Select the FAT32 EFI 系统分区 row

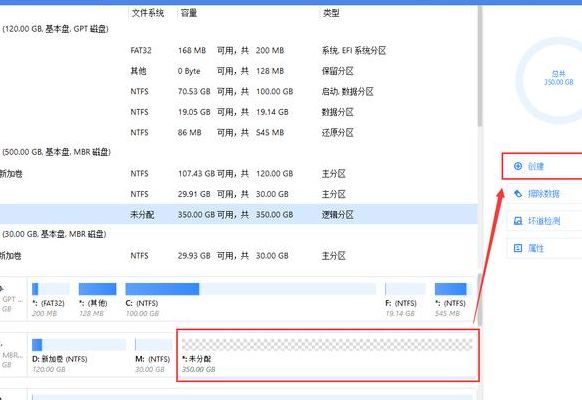pos(239,50)
